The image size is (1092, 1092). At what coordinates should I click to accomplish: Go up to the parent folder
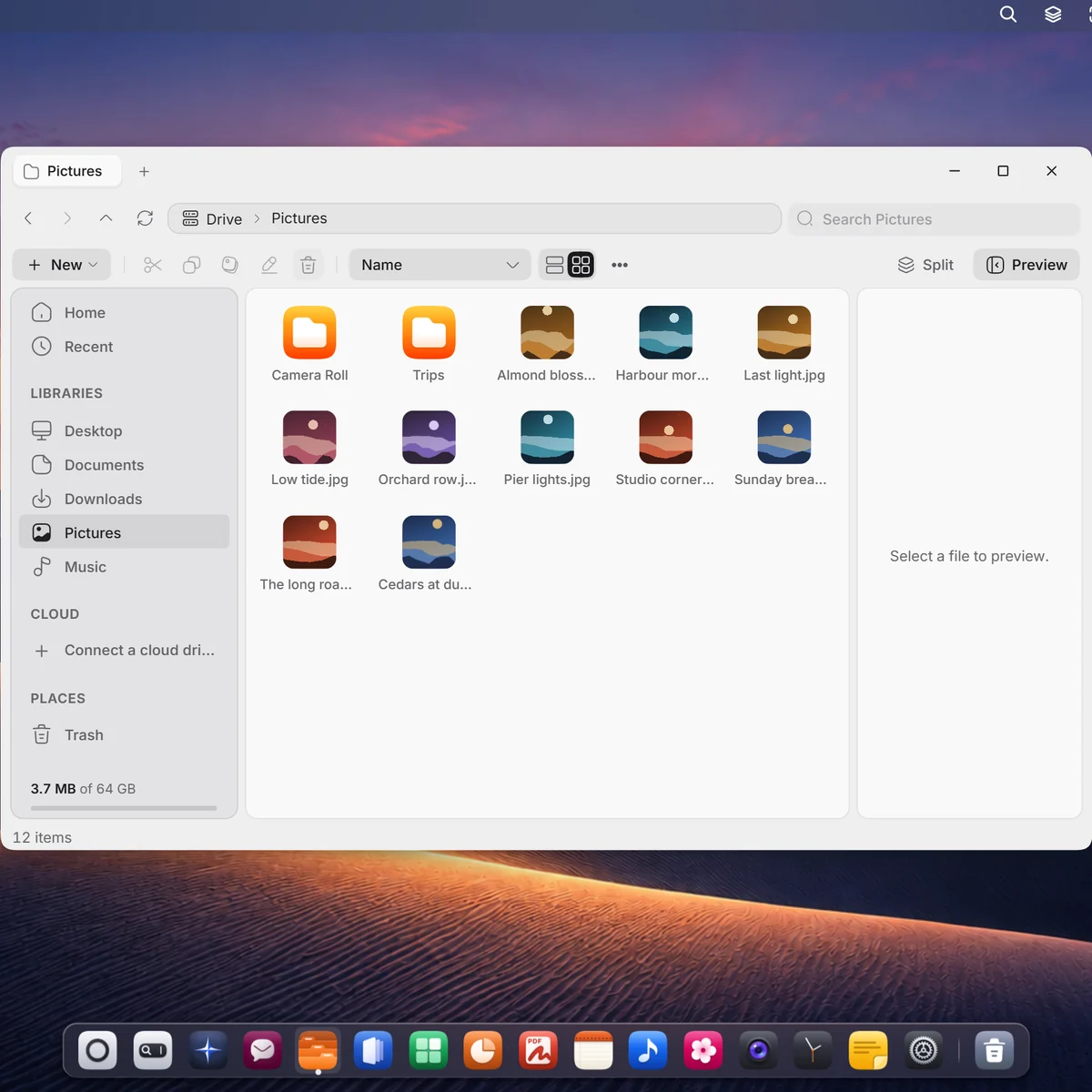106,218
